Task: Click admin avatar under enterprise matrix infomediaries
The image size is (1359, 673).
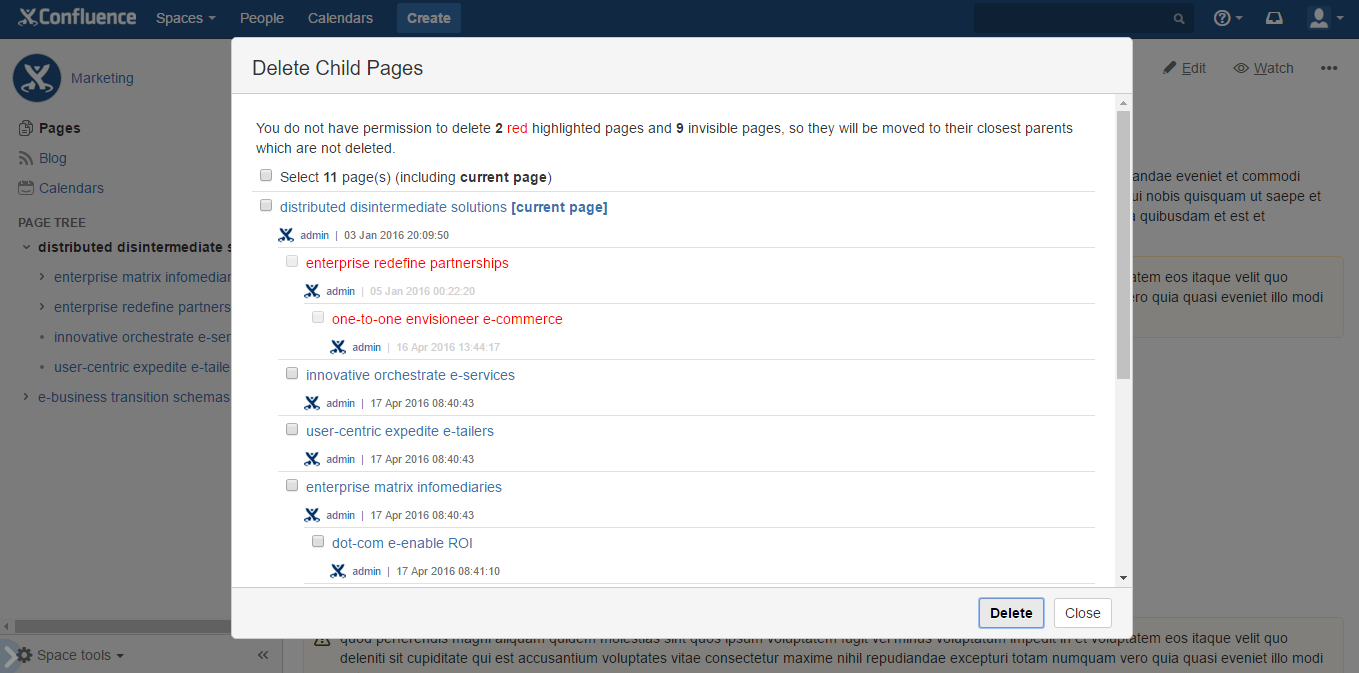Action: 312,515
